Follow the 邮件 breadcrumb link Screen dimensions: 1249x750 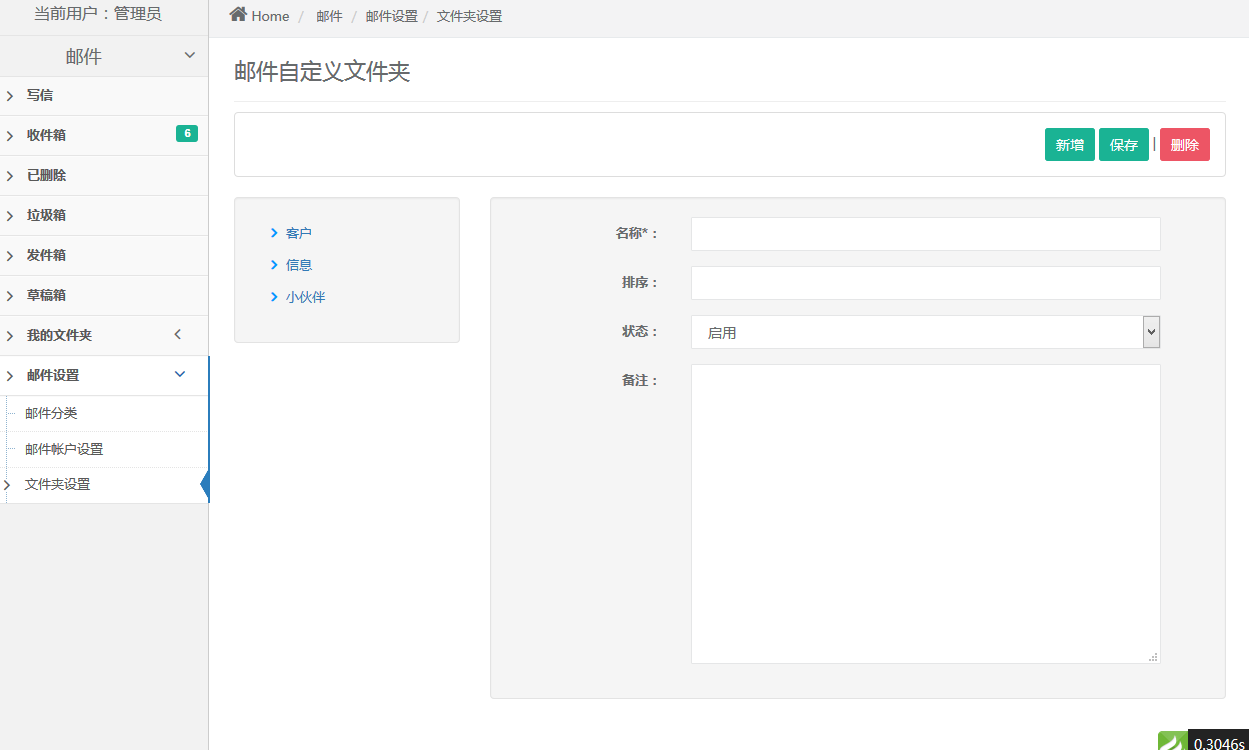(329, 16)
